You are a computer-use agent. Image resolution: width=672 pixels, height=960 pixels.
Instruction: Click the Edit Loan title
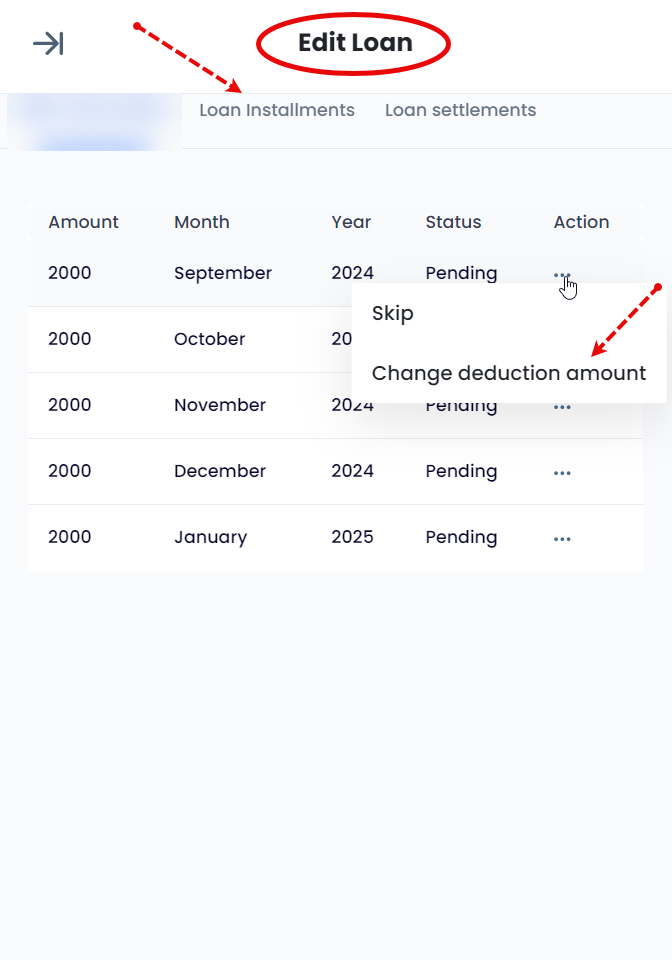point(355,43)
